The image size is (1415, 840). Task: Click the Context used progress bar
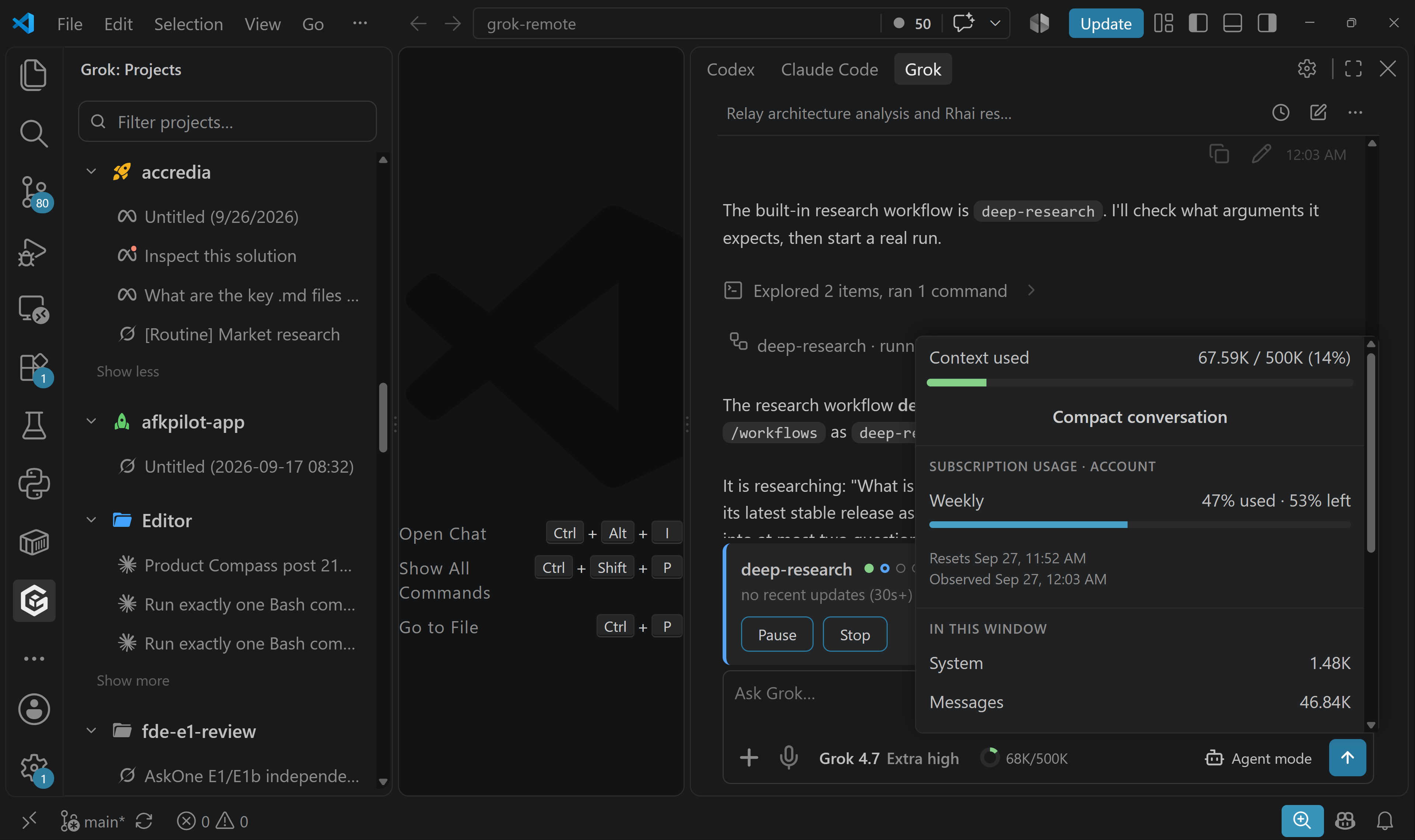[1139, 383]
